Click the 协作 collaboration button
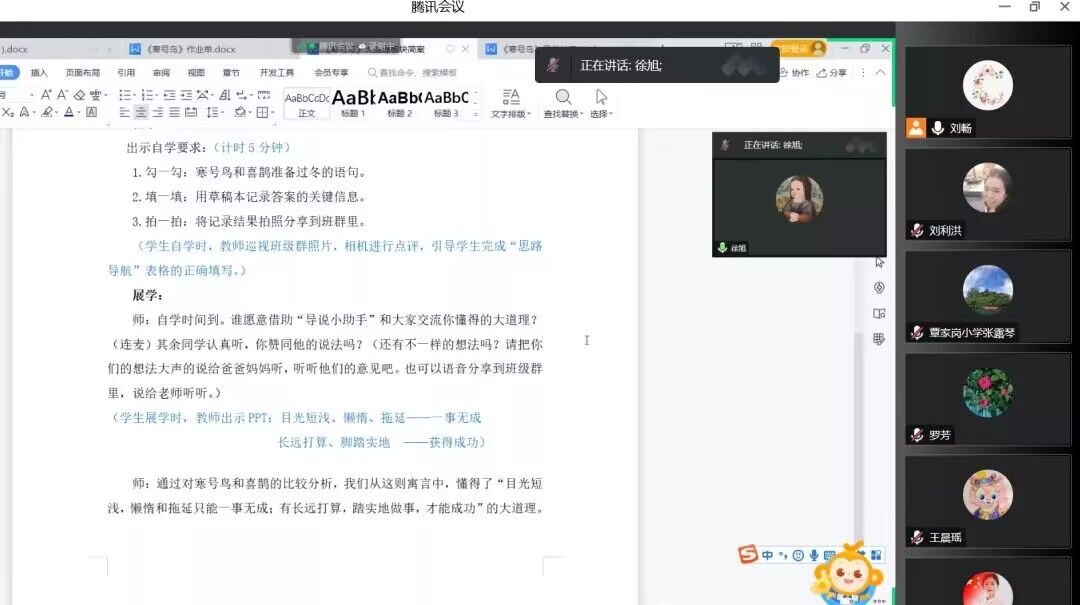Viewport: 1080px width, 605px height. (794, 72)
